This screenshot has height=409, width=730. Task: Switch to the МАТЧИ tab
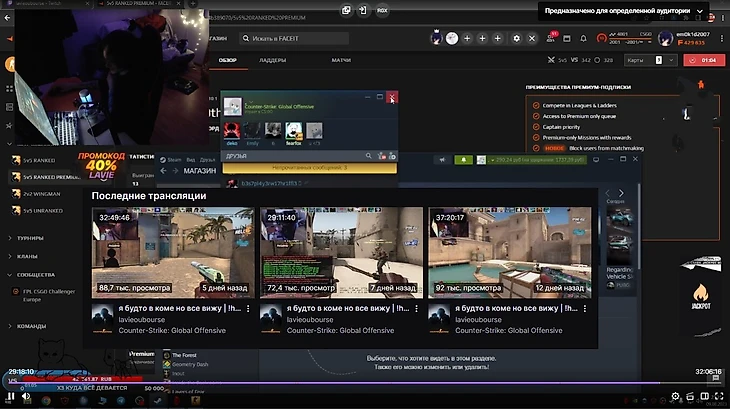pos(341,61)
